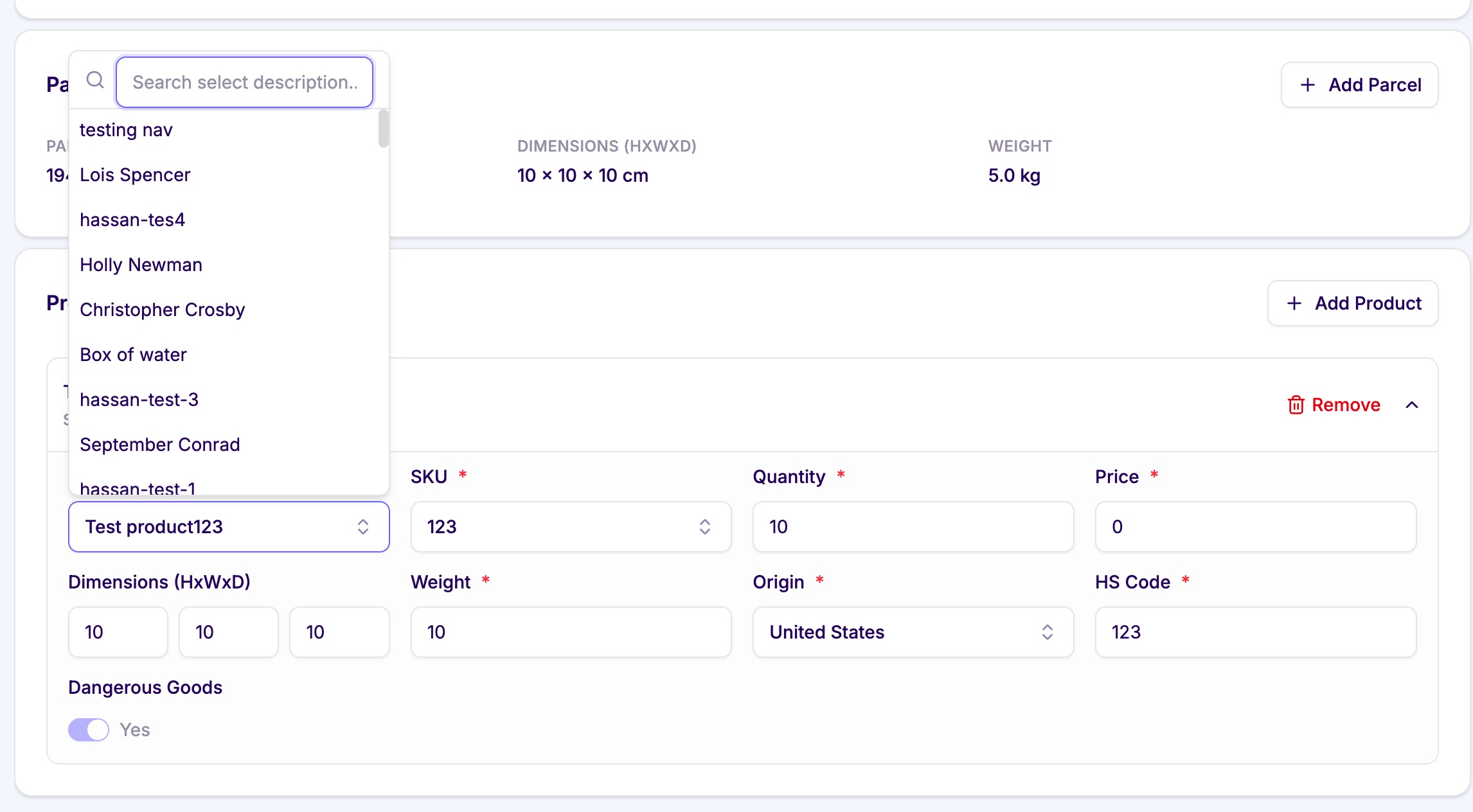Click the Add Parcel button
The image size is (1473, 812).
tap(1359, 85)
